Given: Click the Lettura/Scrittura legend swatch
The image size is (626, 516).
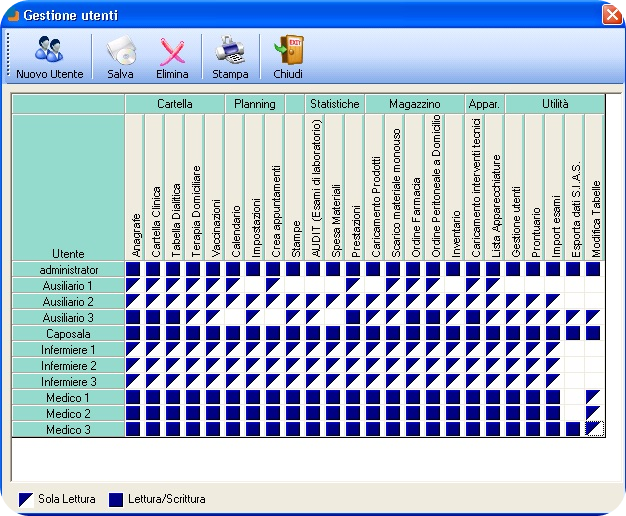Looking at the screenshot, I should click(x=116, y=500).
